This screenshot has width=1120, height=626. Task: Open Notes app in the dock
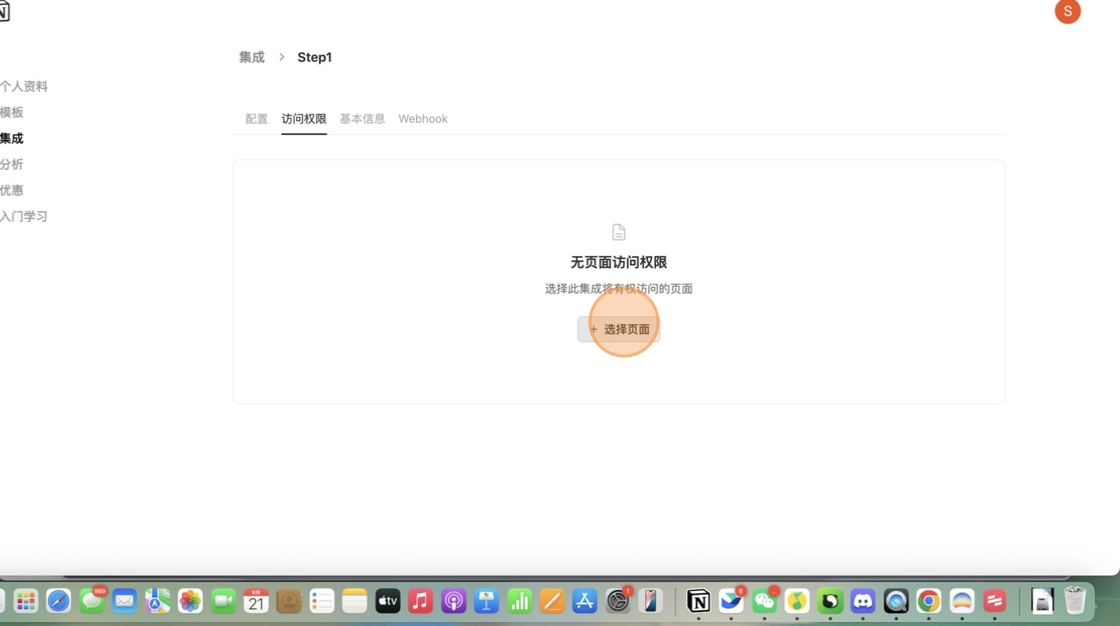354,601
